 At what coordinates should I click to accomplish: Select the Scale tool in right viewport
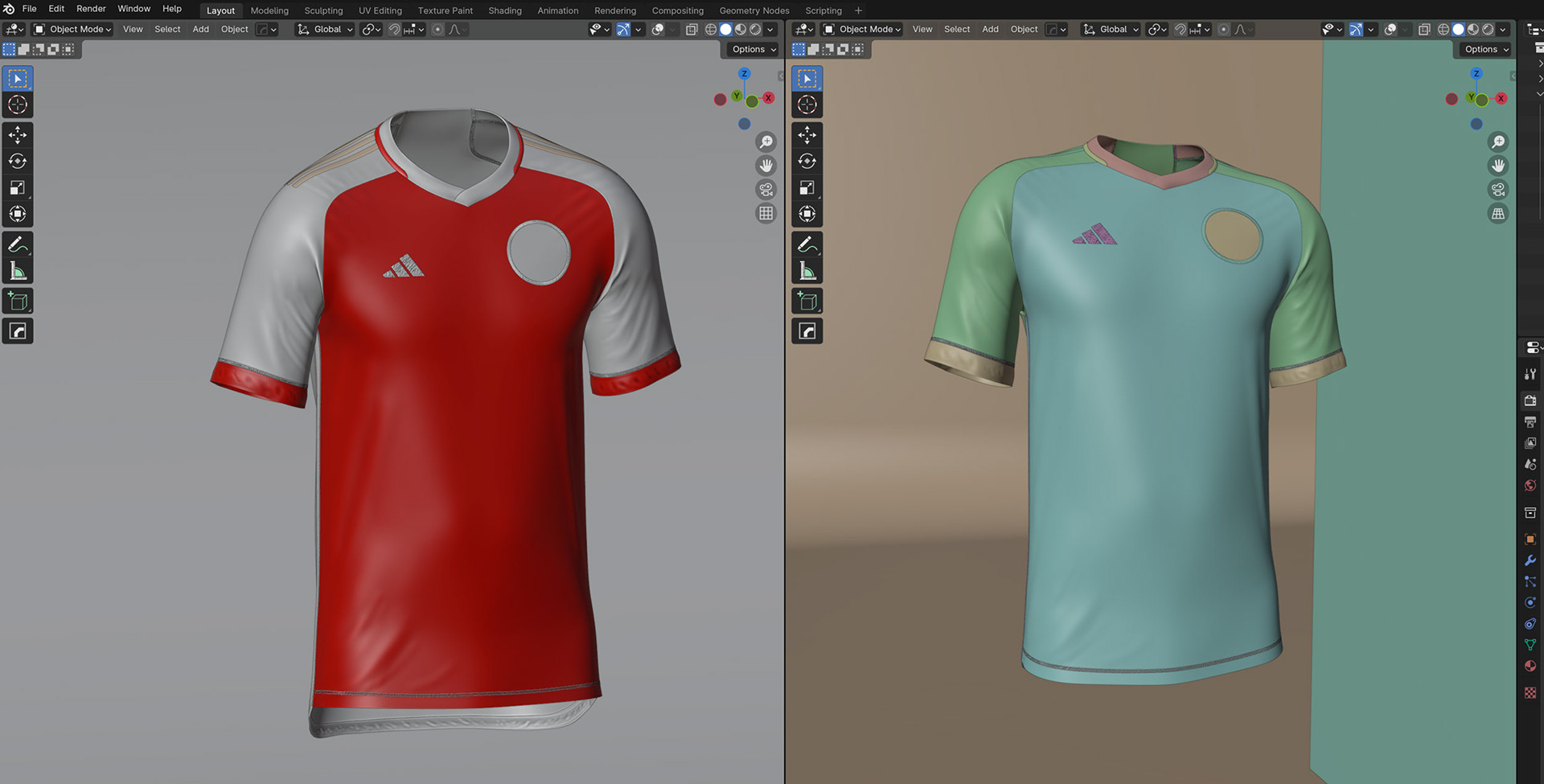pos(807,188)
